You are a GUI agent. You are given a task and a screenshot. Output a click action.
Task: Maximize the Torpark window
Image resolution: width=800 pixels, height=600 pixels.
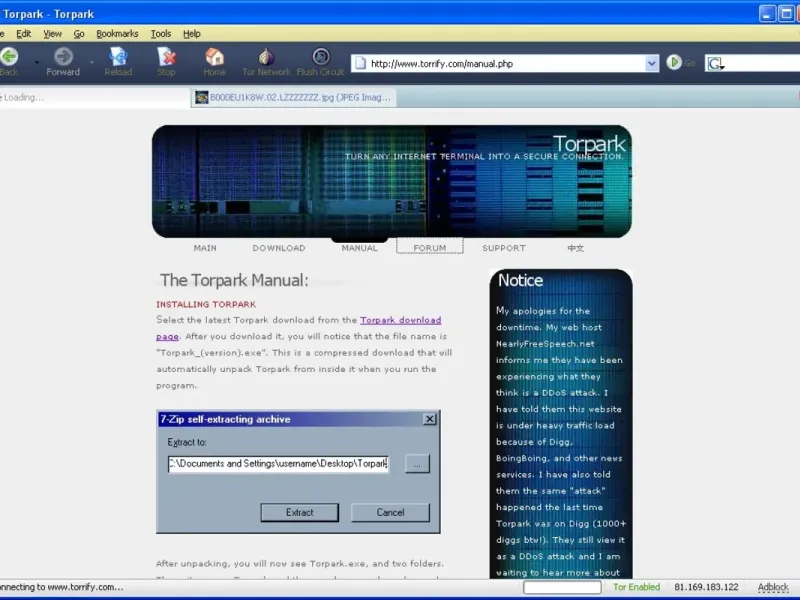[x=786, y=14]
